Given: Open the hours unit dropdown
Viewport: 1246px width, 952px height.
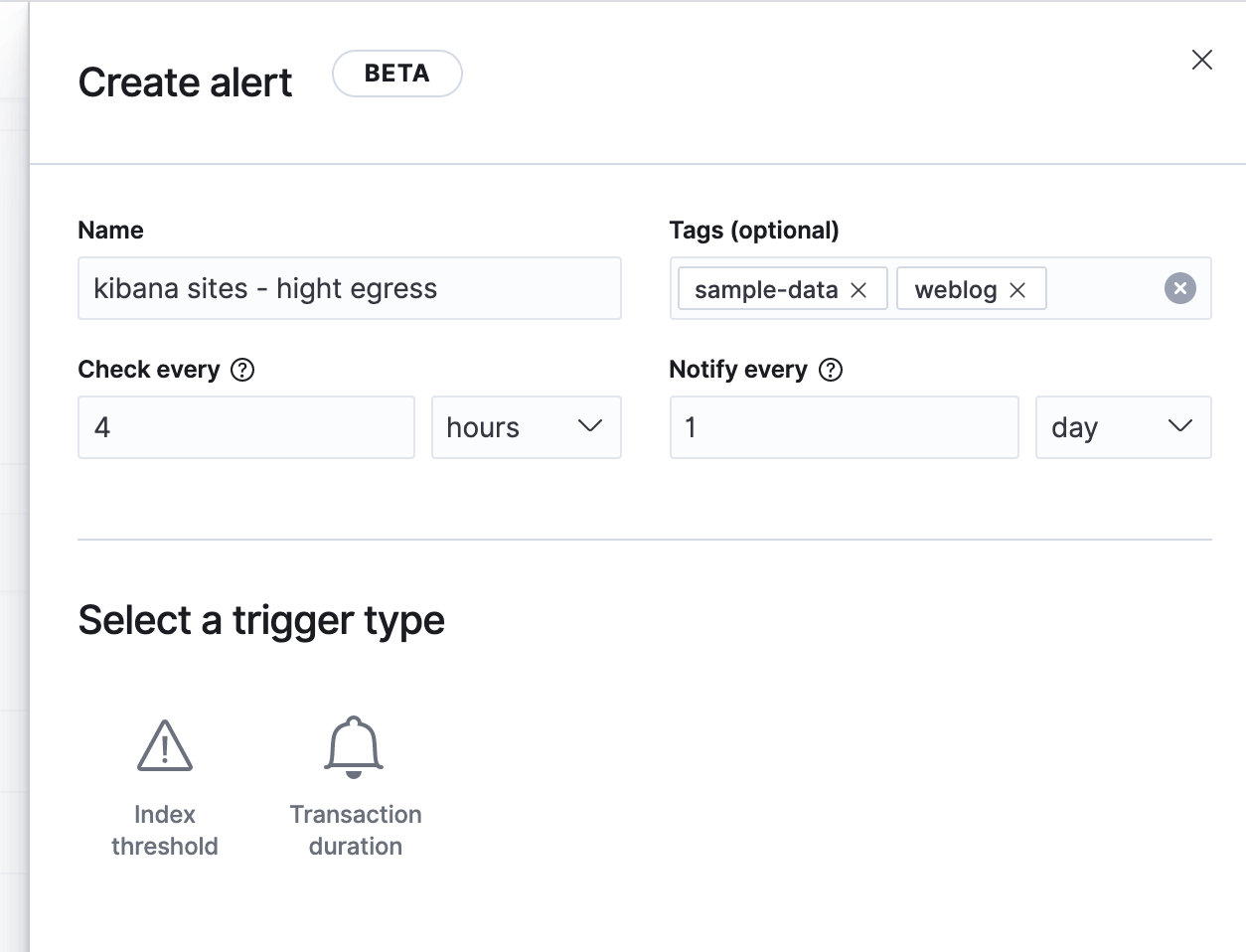Looking at the screenshot, I should (526, 427).
